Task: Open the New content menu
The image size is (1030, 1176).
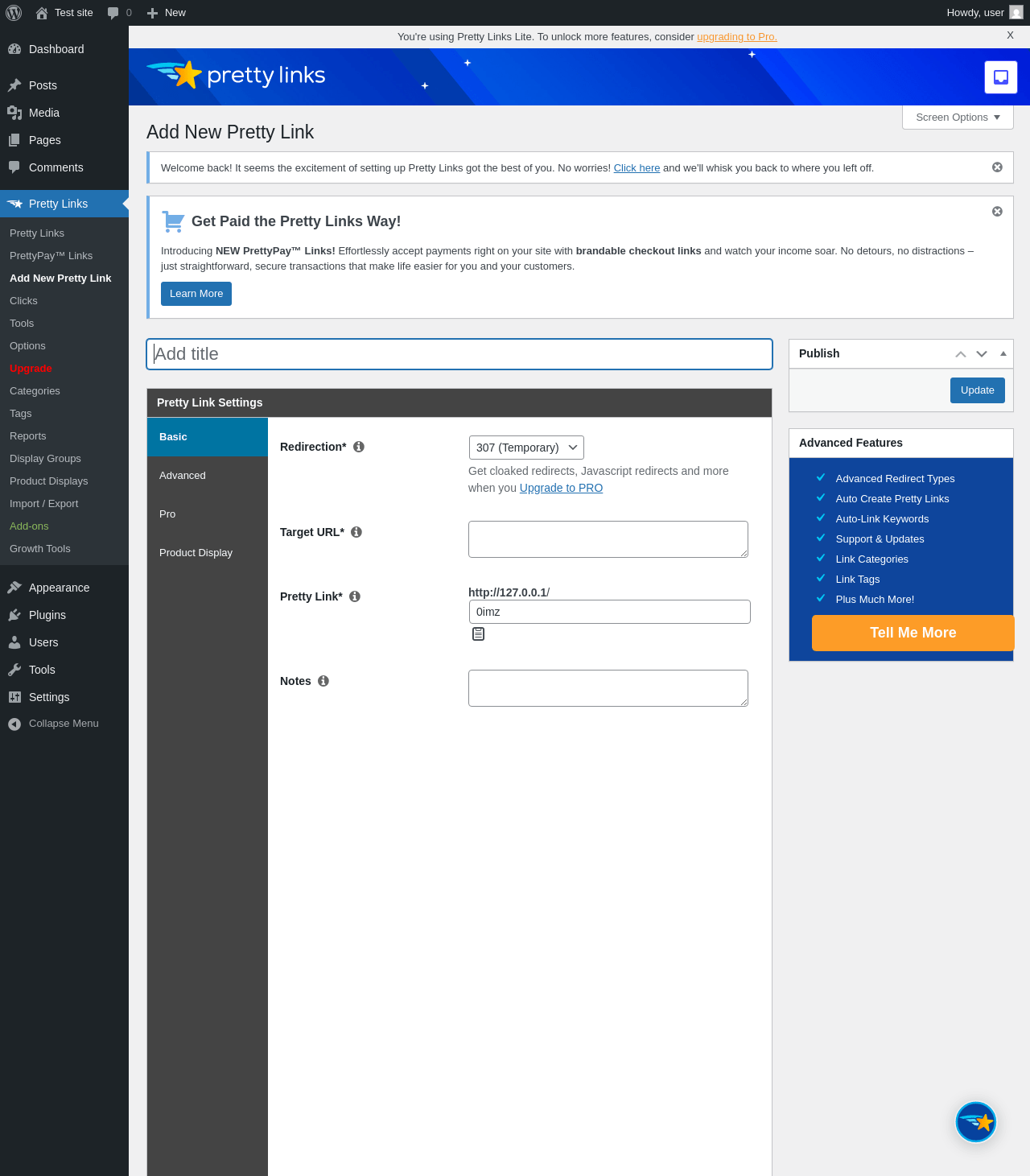Action: coord(167,13)
